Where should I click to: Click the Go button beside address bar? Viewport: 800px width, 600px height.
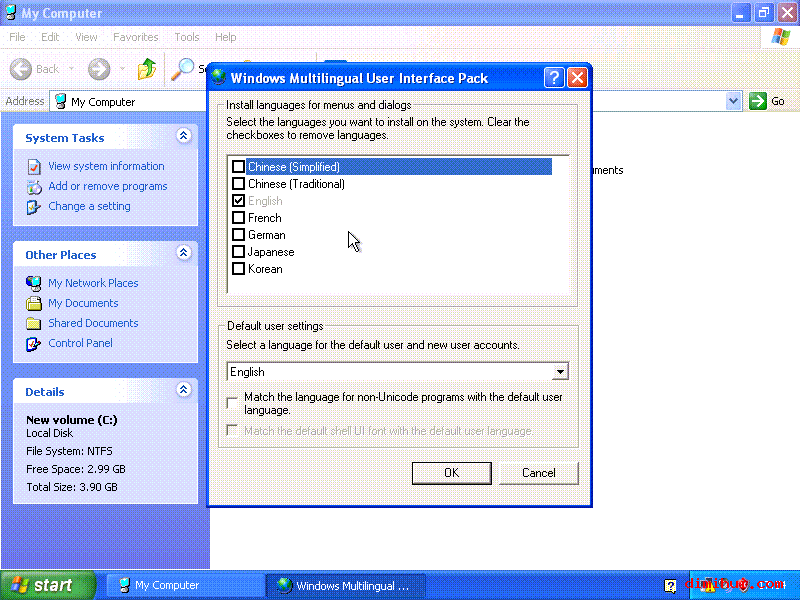[767, 101]
